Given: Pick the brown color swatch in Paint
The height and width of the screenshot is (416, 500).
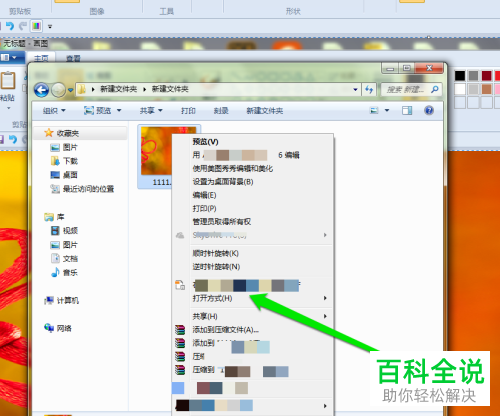Looking at the screenshot, I should (x=487, y=89).
